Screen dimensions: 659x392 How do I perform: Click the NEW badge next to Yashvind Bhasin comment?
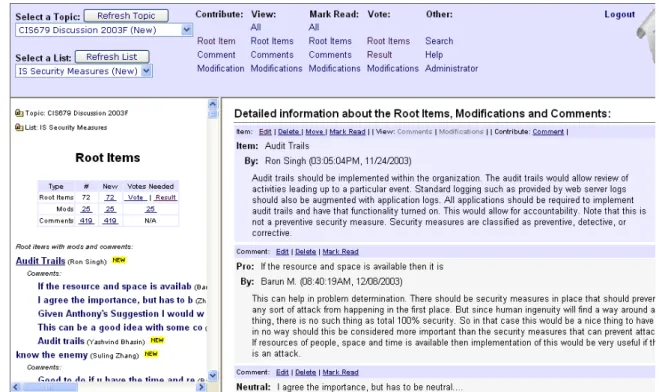157,340
